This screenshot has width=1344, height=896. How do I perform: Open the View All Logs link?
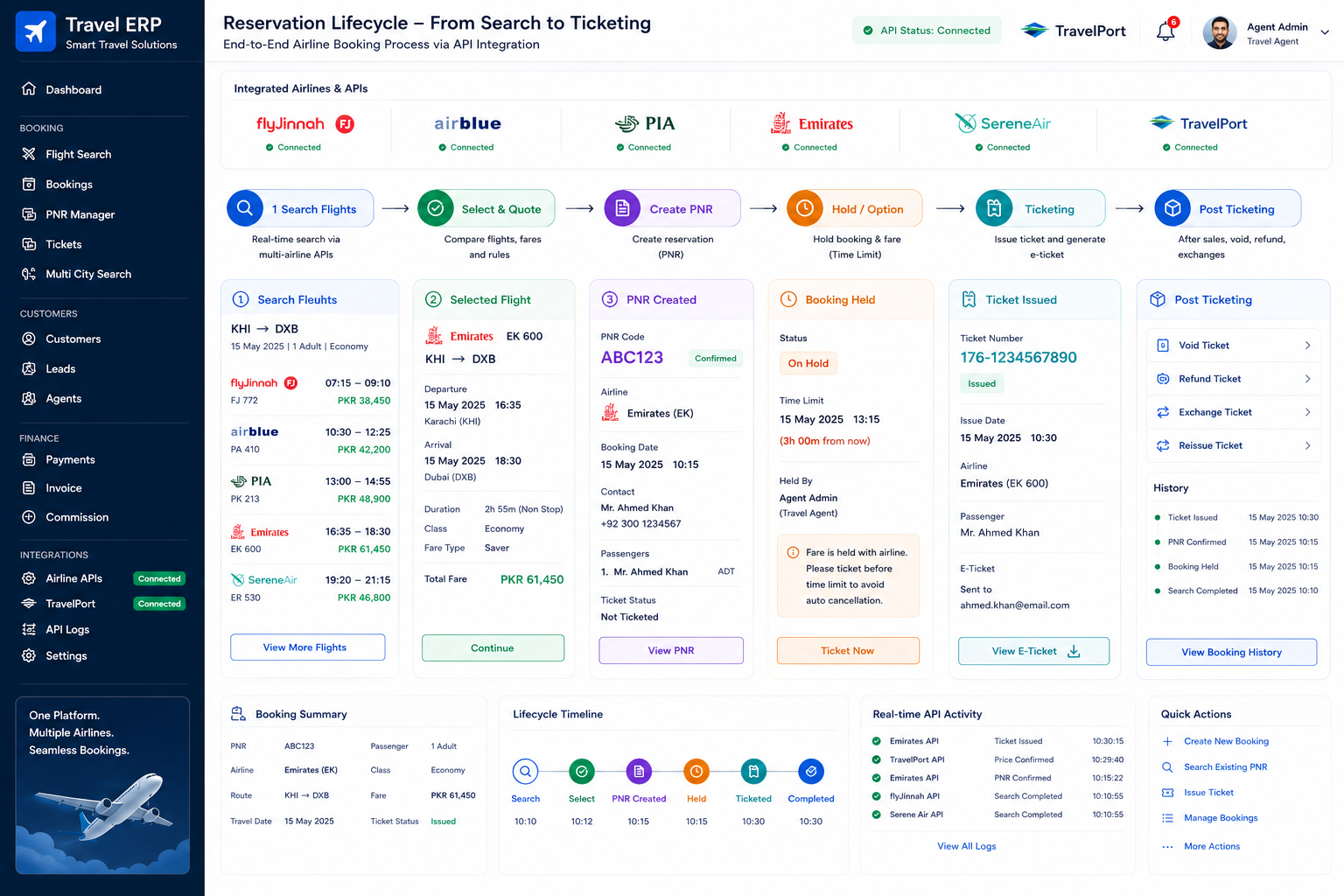click(966, 846)
